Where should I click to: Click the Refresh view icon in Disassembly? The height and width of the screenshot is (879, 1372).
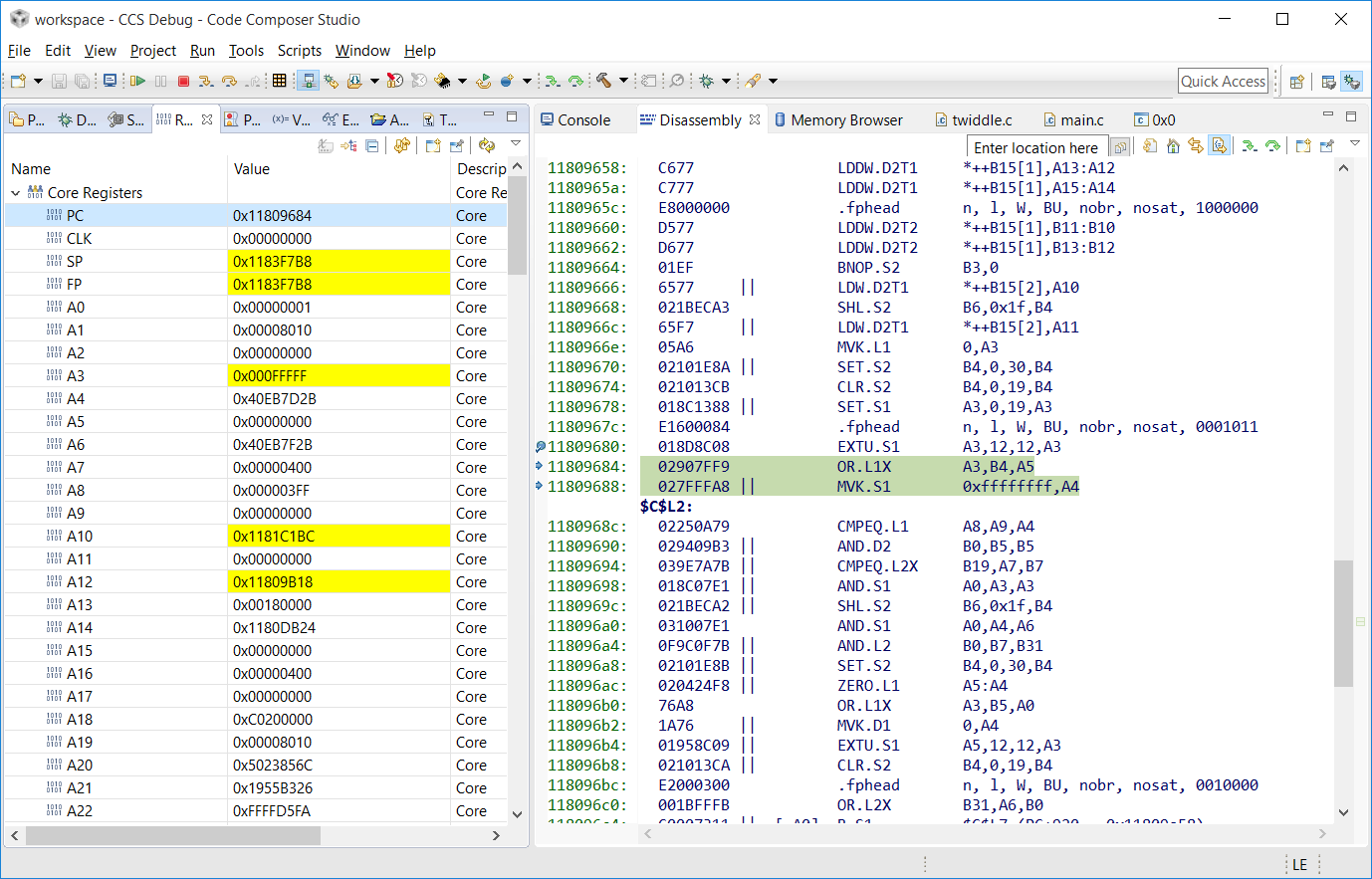[x=1149, y=146]
